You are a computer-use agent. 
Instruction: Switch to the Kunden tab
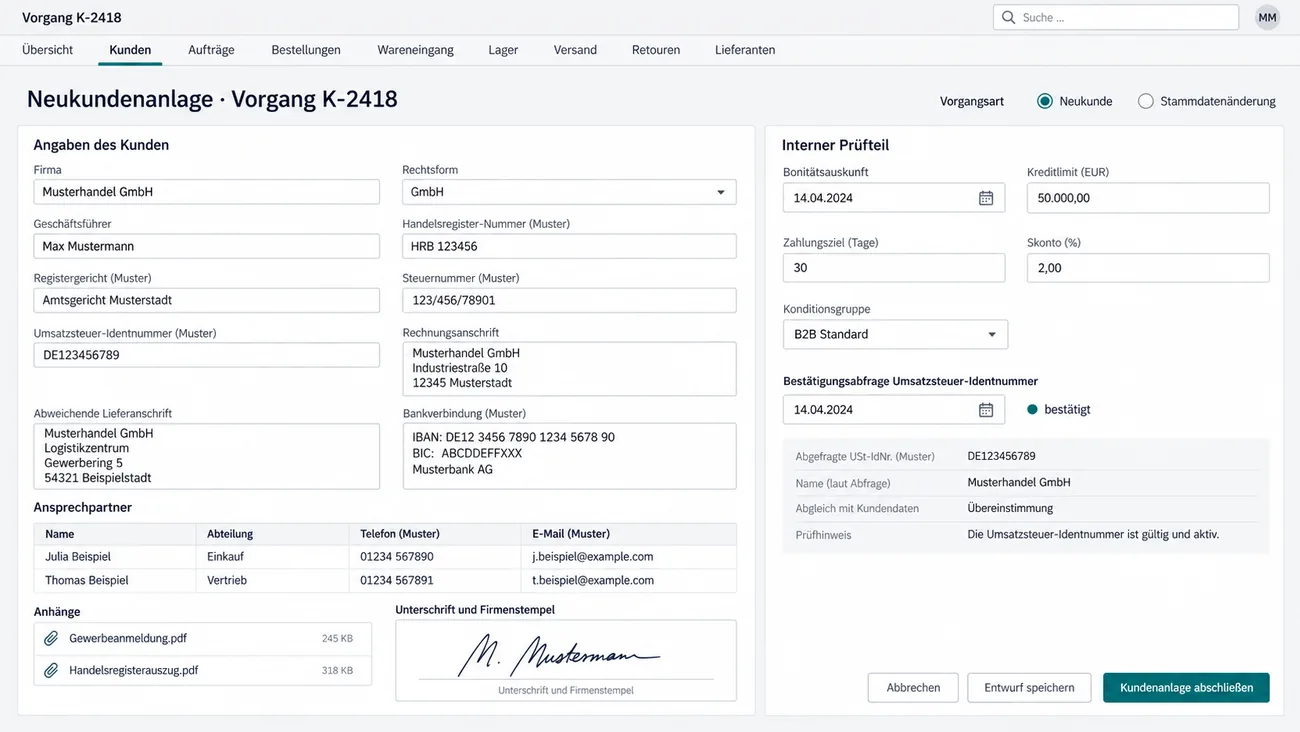point(130,50)
